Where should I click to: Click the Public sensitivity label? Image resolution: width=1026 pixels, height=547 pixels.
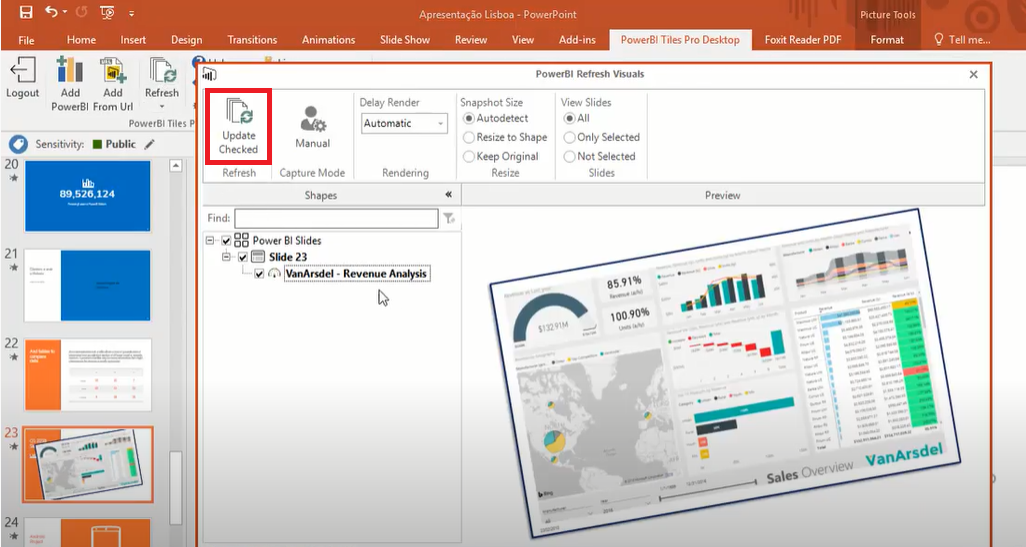coord(114,144)
